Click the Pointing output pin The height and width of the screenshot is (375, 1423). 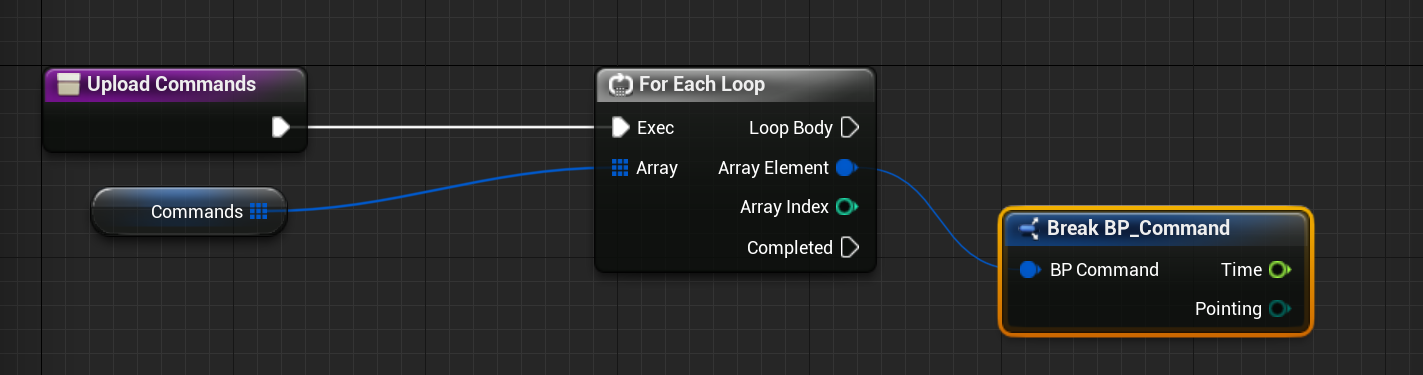(x=1279, y=309)
